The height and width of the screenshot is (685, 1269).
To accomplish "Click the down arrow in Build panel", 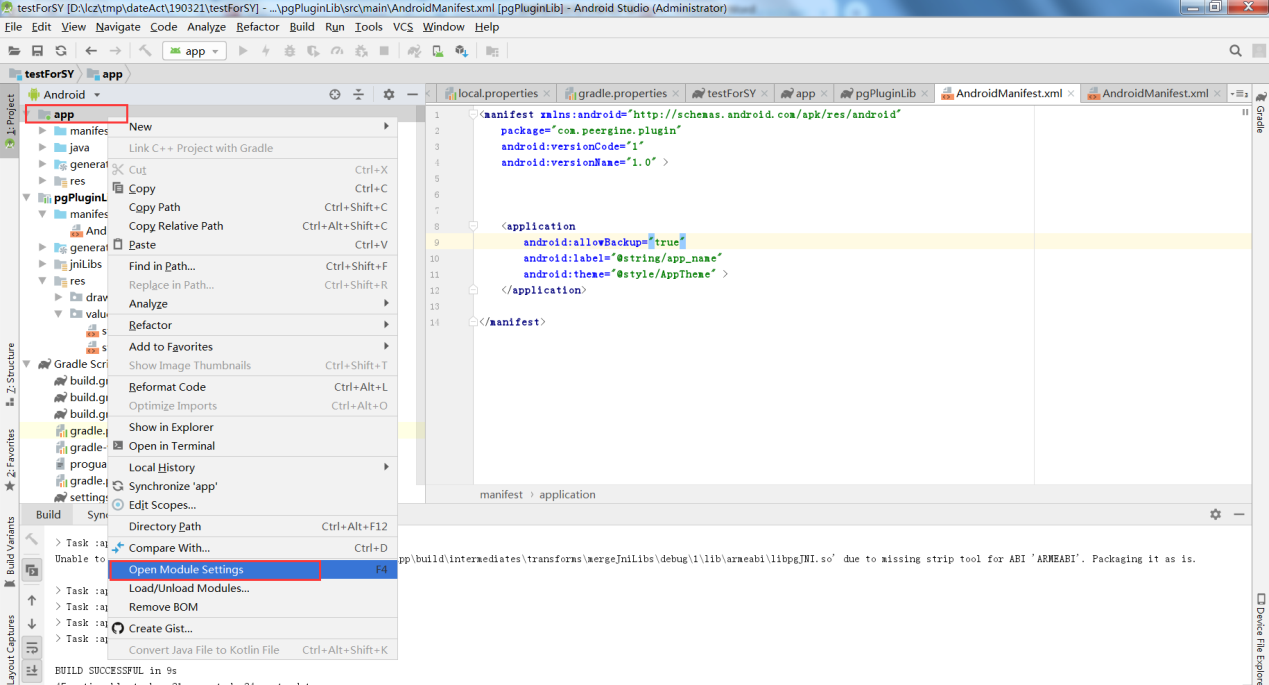I will click(x=32, y=624).
